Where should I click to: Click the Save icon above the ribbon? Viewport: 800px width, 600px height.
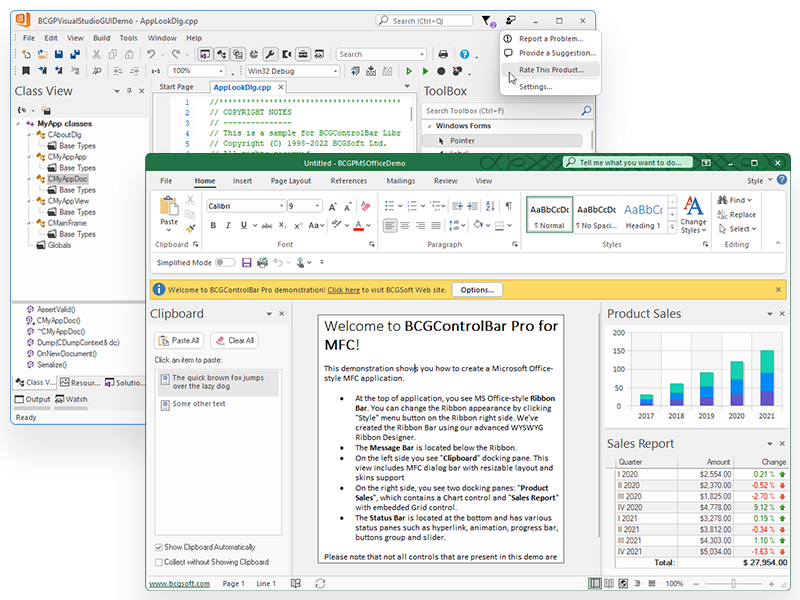tap(246, 263)
